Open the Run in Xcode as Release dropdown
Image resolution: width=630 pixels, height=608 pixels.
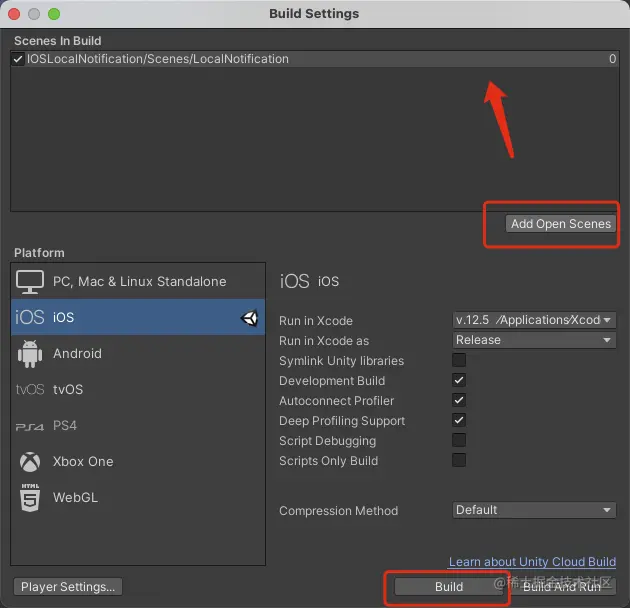click(534, 340)
